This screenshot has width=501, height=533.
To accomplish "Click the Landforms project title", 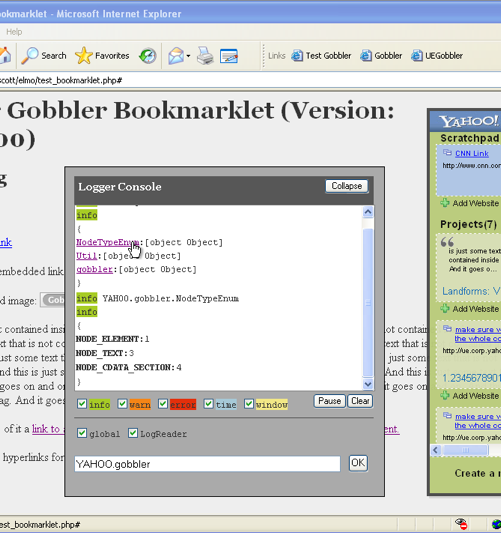I will (471, 291).
